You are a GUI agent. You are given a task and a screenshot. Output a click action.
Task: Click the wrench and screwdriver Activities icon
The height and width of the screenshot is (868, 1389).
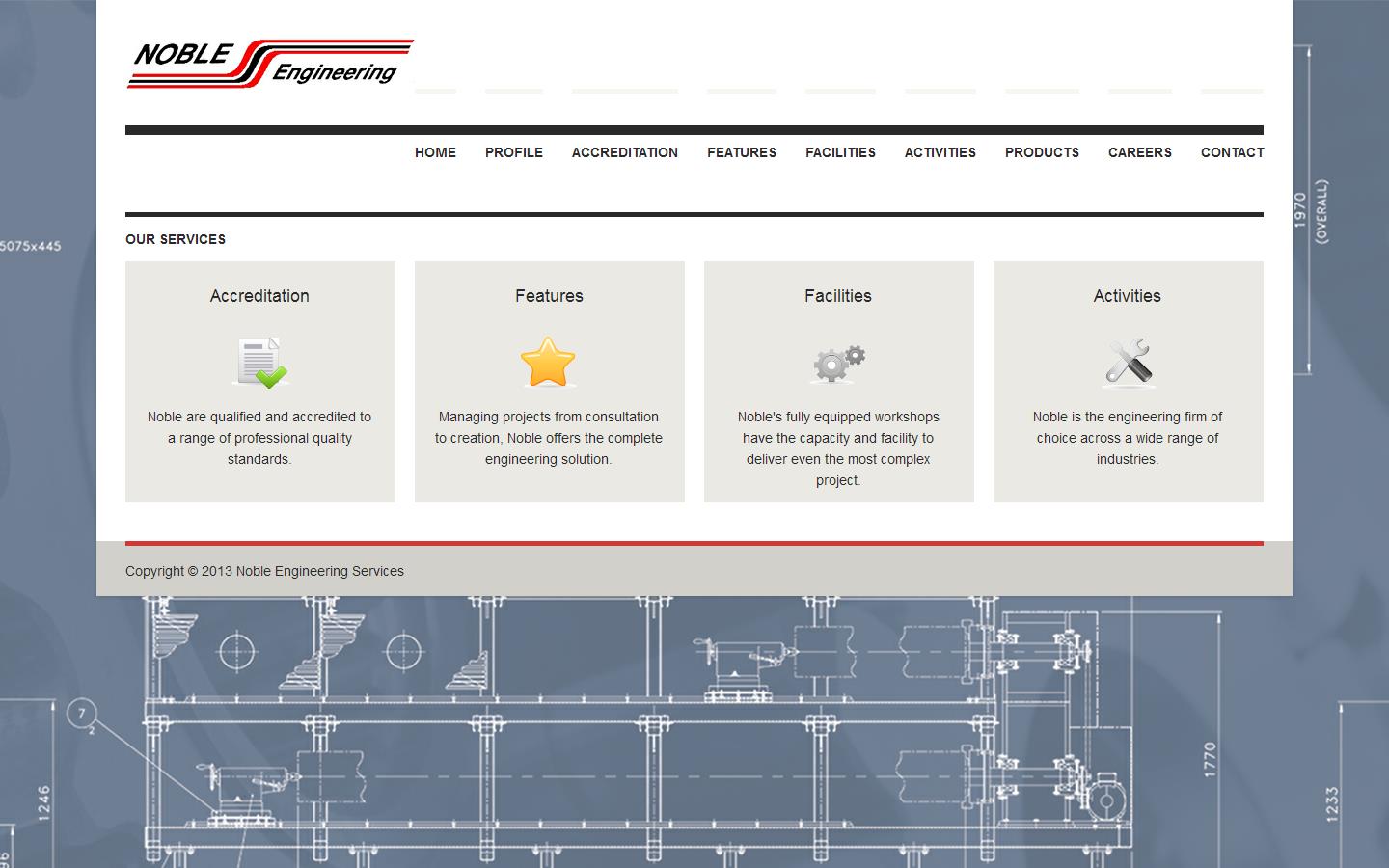click(x=1127, y=363)
